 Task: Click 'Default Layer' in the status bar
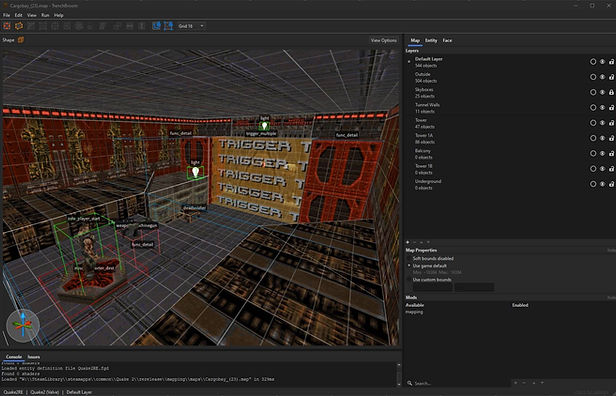[79, 392]
